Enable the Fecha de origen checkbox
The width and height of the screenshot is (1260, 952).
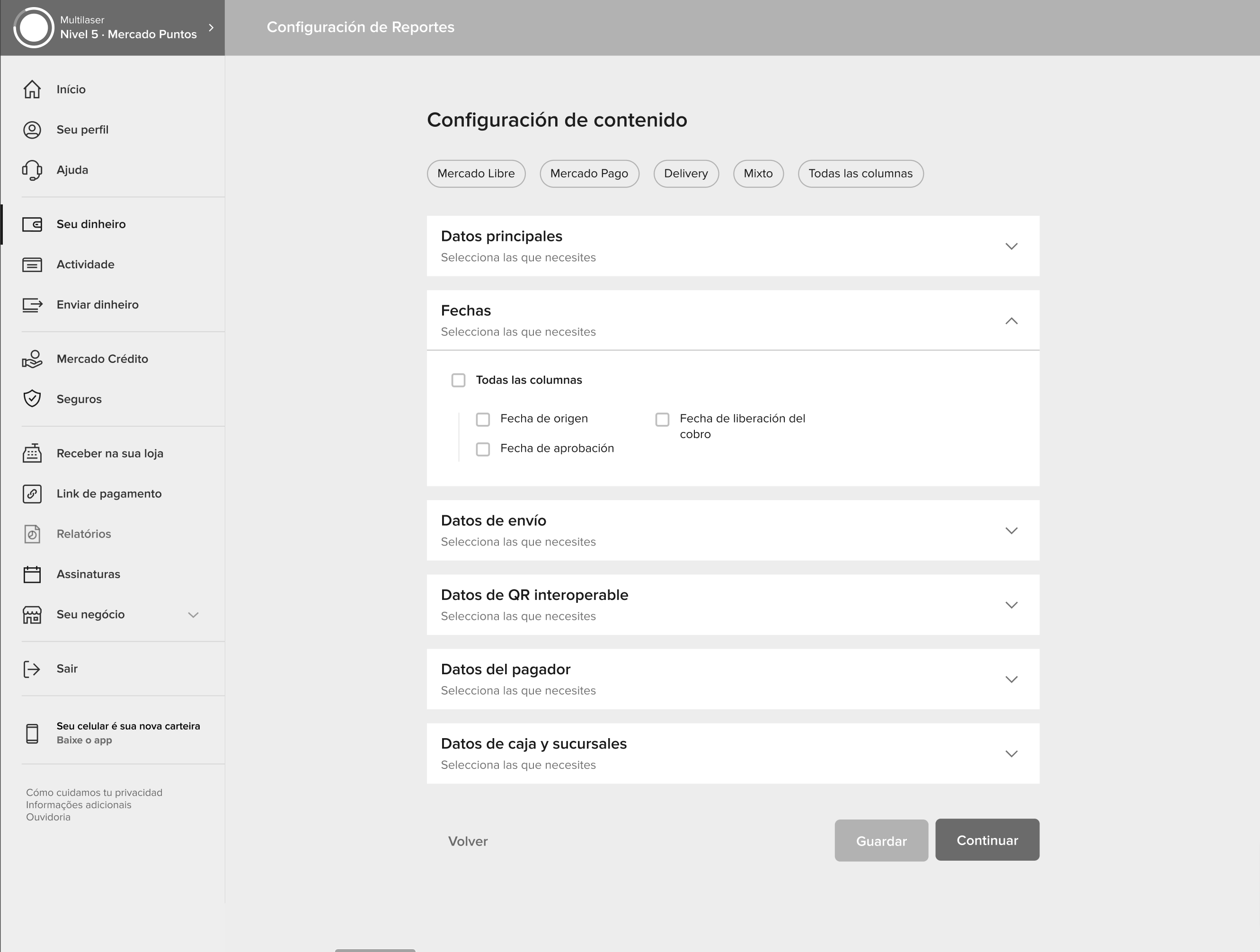click(482, 420)
